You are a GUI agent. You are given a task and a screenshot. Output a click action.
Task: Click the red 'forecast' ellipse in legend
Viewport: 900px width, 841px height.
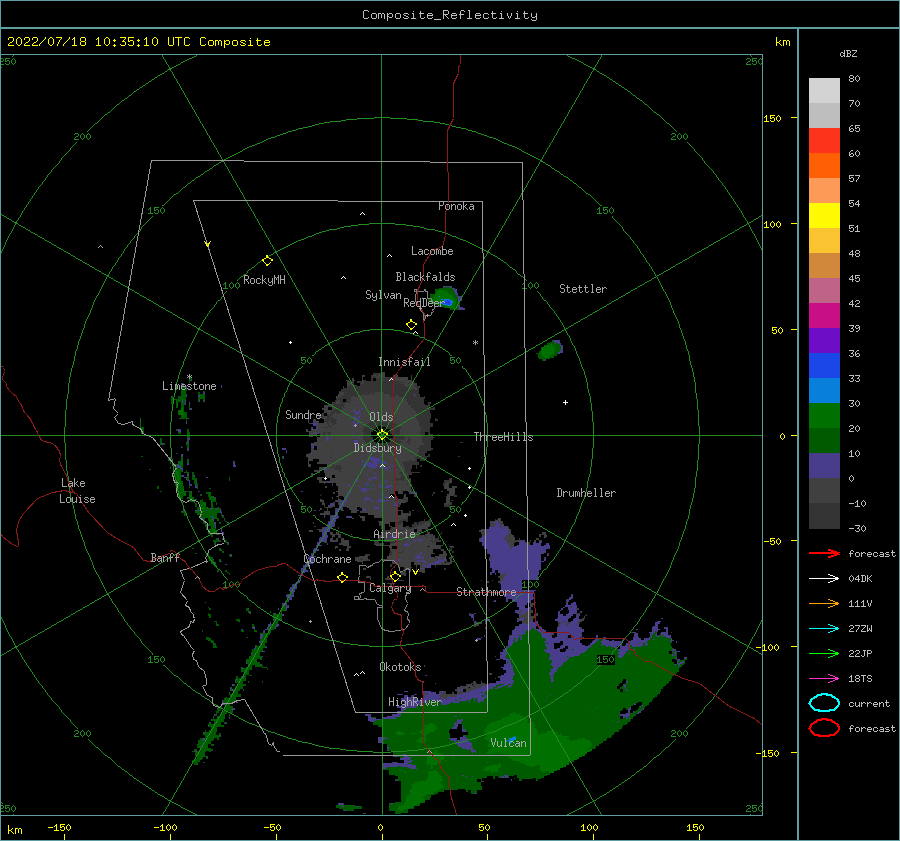pos(824,728)
